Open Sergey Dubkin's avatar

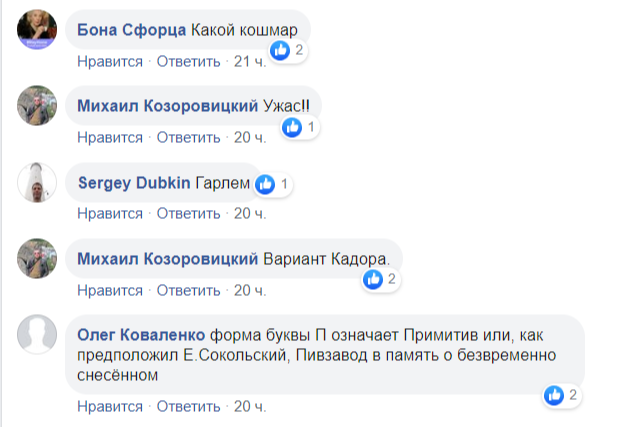[39, 183]
